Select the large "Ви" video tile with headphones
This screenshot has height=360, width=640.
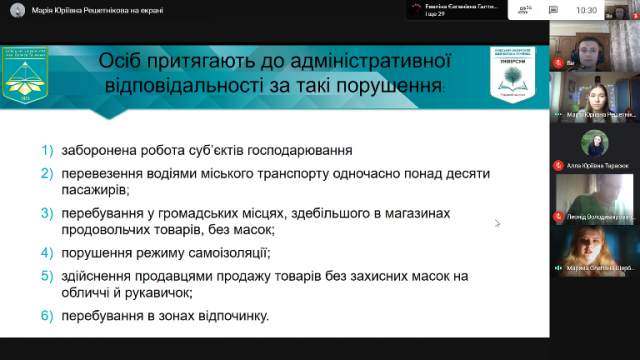(595, 46)
